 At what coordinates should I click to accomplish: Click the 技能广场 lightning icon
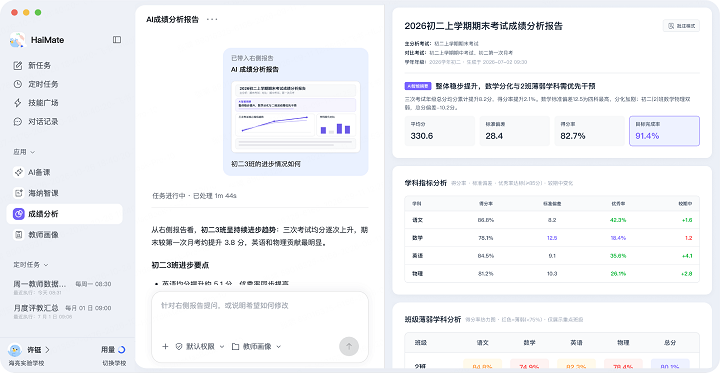click(18, 102)
